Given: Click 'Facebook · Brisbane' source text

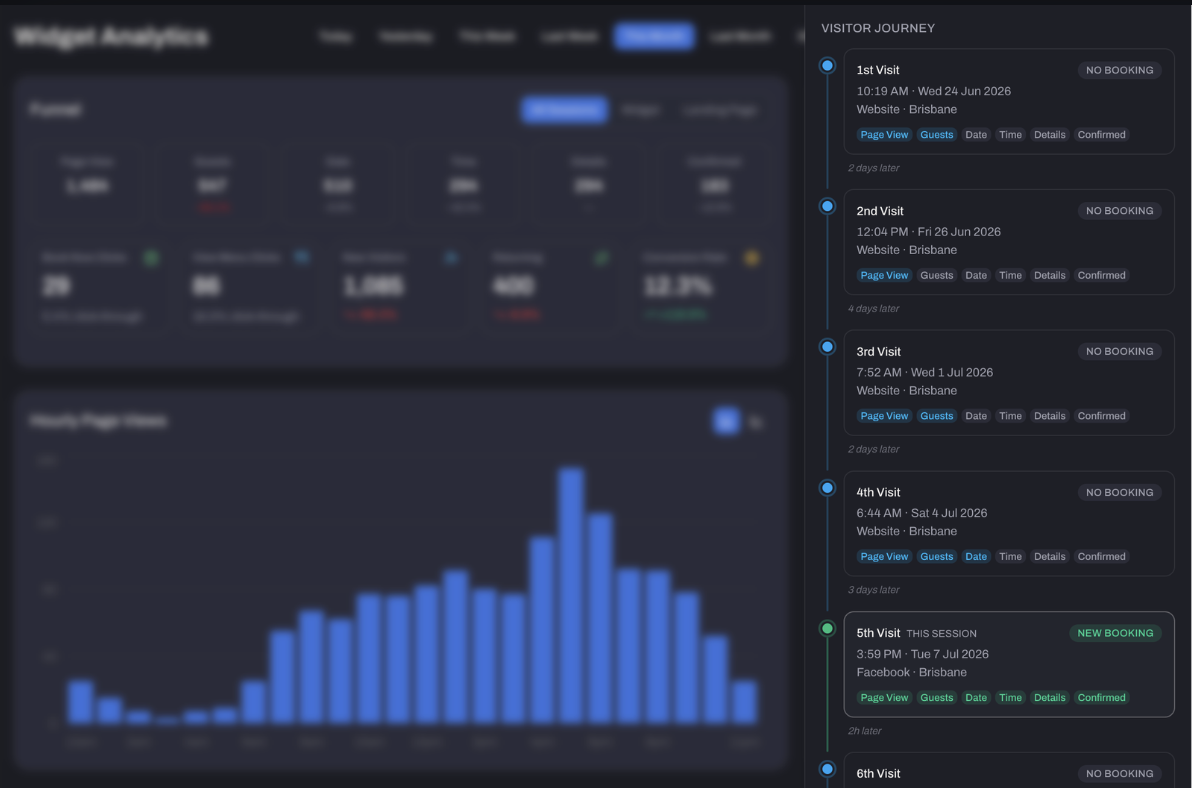Looking at the screenshot, I should tap(911, 672).
